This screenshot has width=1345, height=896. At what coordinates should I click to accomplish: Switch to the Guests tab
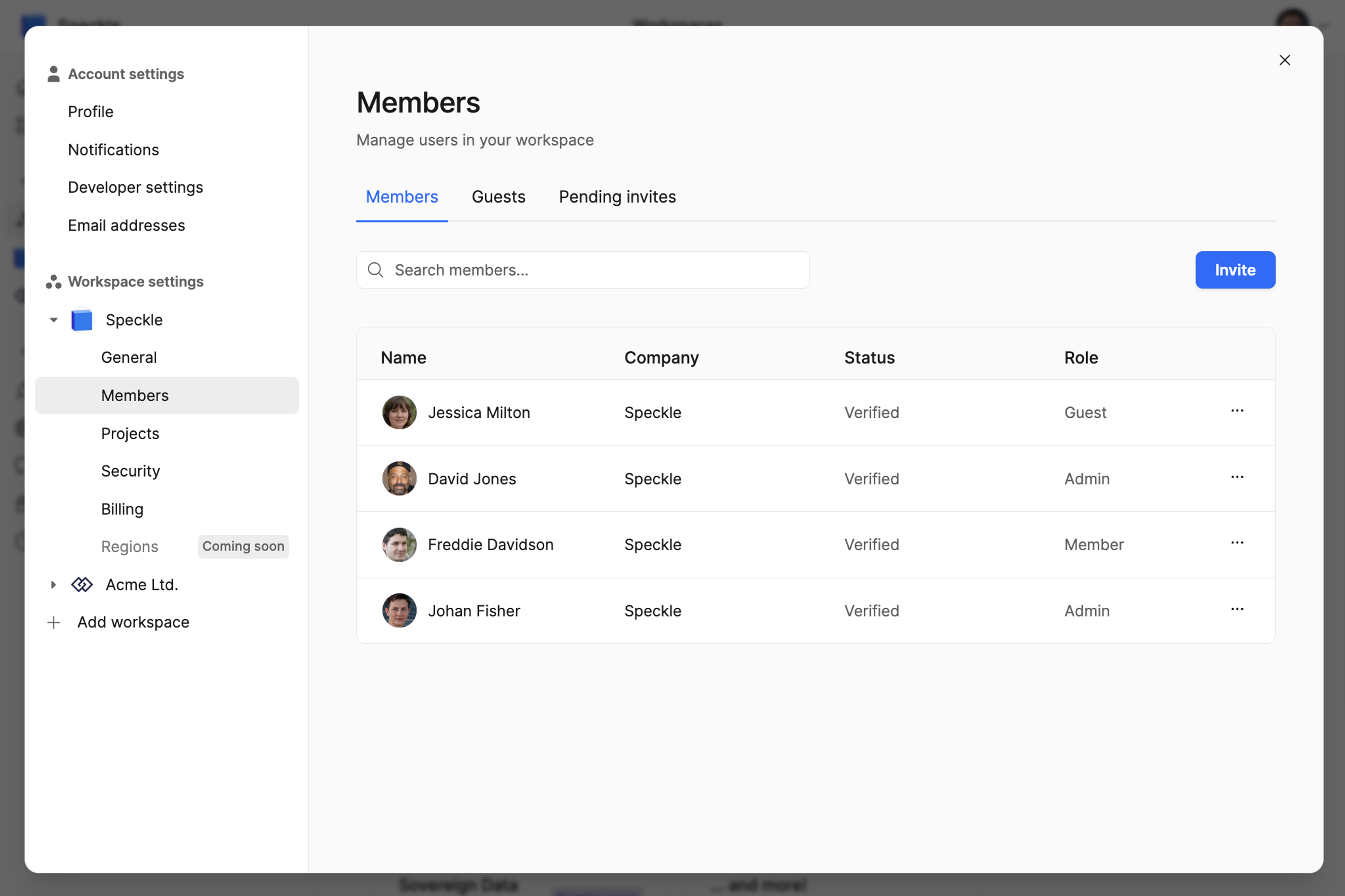click(x=498, y=196)
